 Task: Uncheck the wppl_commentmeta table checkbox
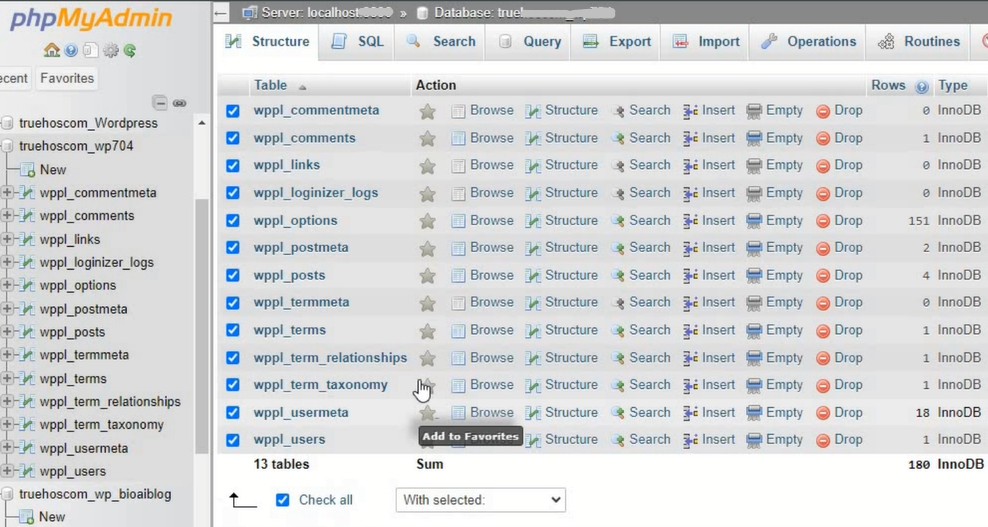pyautogui.click(x=233, y=111)
